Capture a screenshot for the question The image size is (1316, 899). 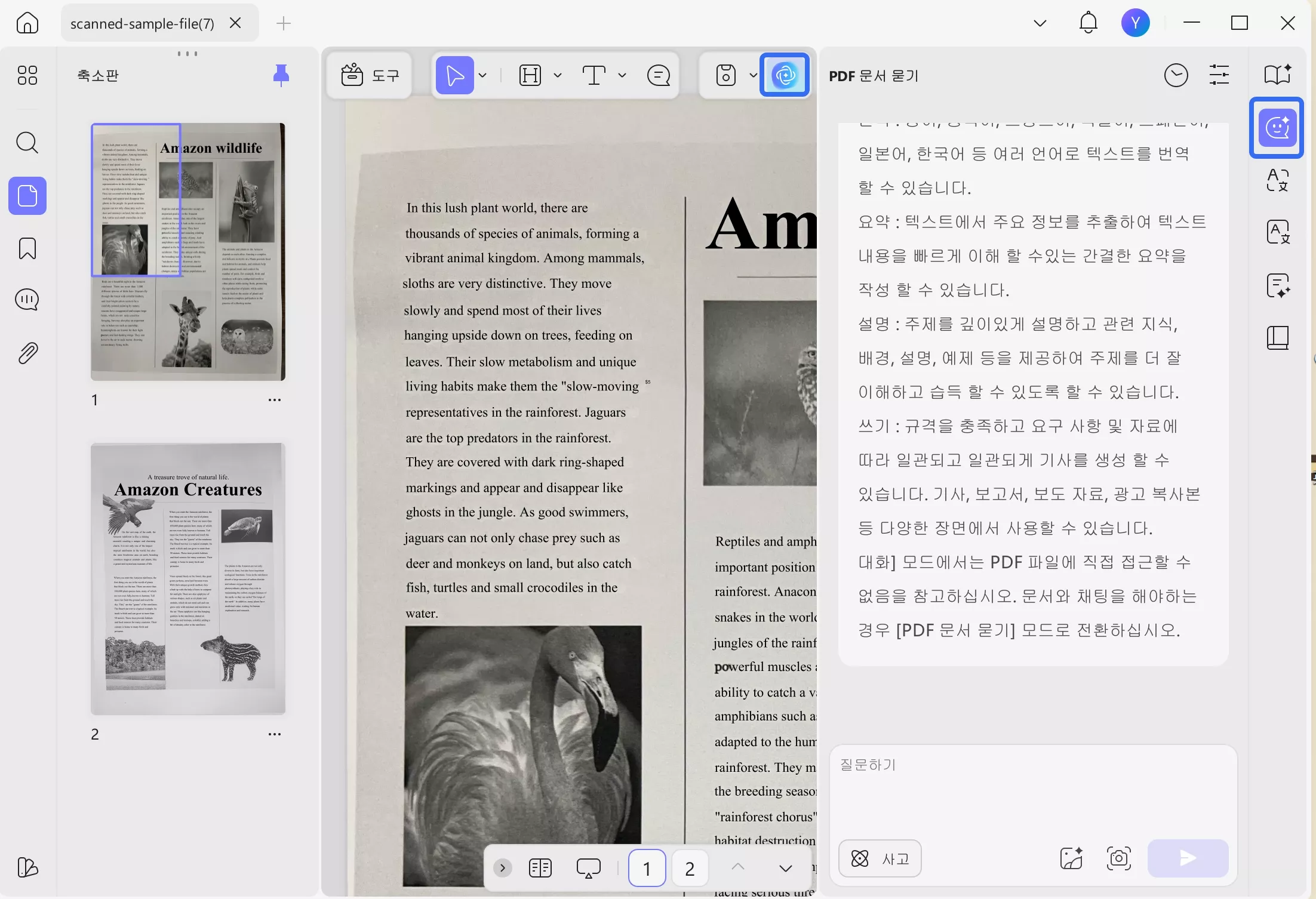[1118, 858]
